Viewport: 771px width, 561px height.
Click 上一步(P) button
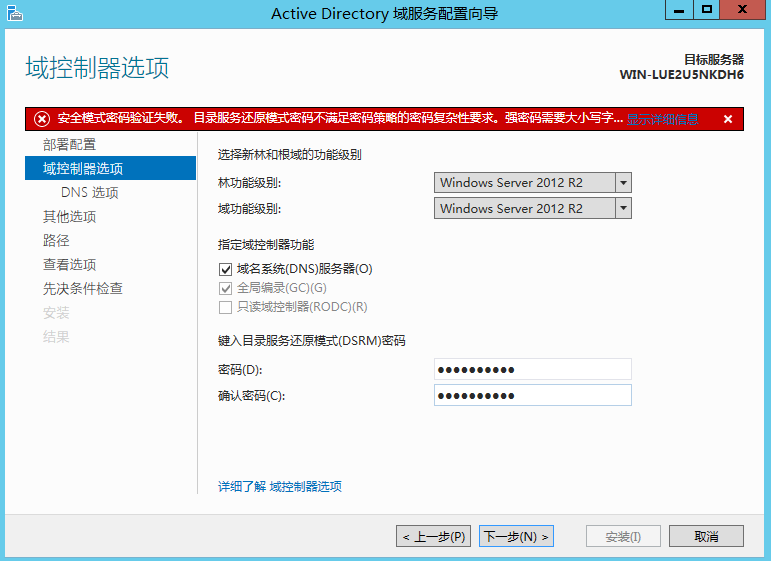point(434,536)
